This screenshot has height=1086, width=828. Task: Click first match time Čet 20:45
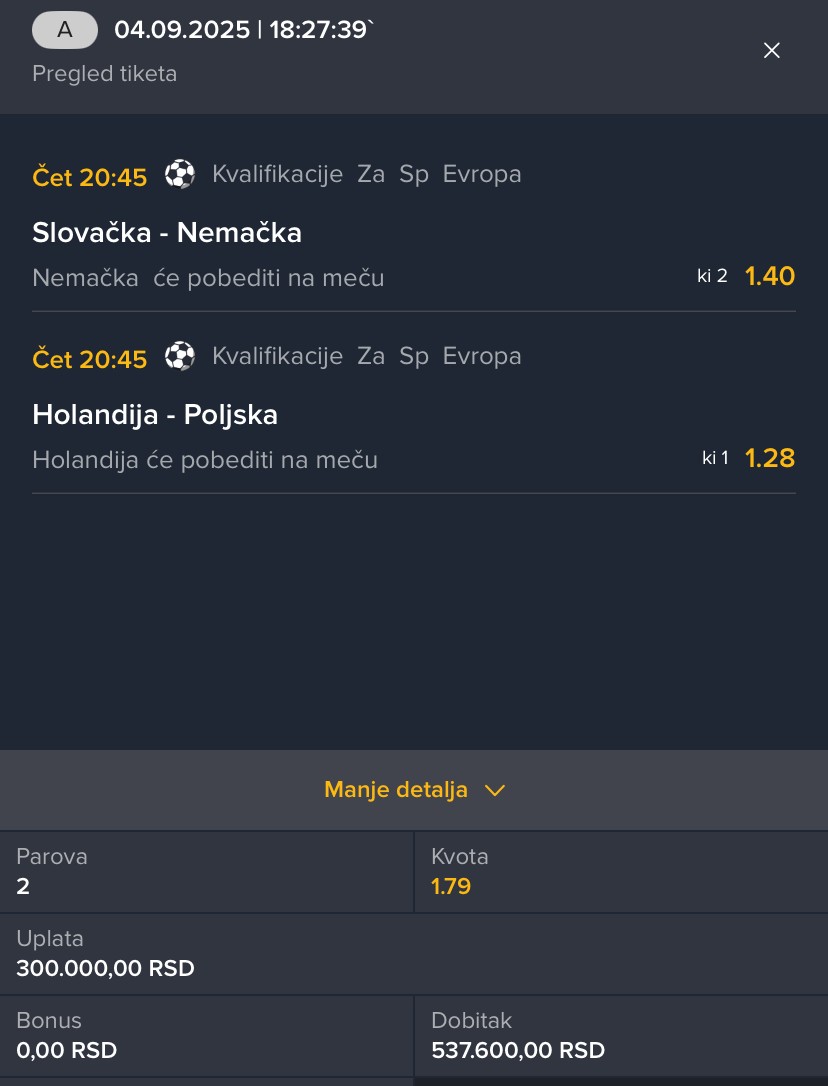click(x=90, y=177)
